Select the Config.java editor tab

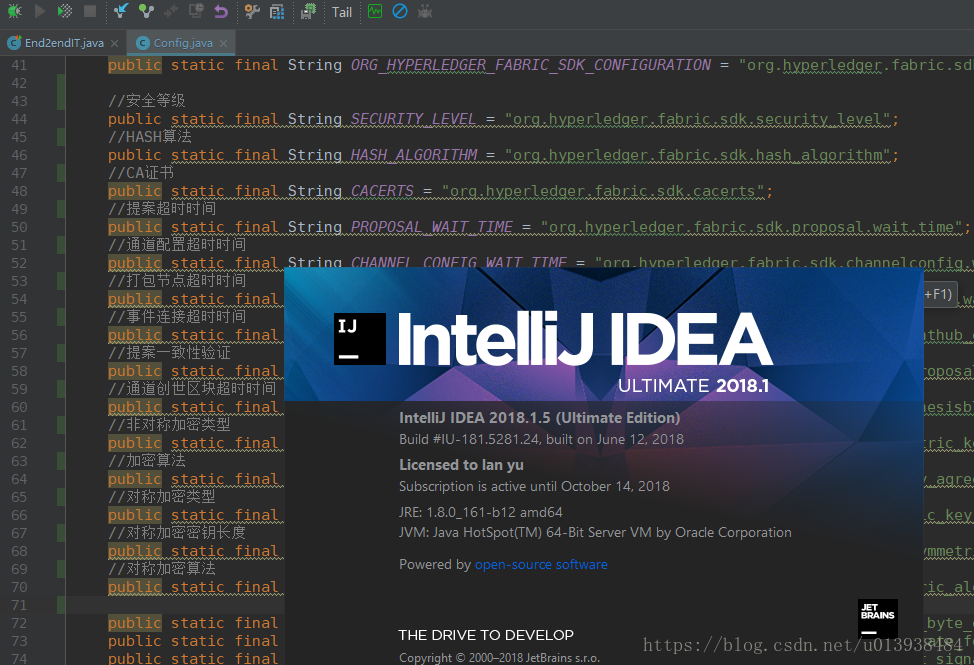183,43
